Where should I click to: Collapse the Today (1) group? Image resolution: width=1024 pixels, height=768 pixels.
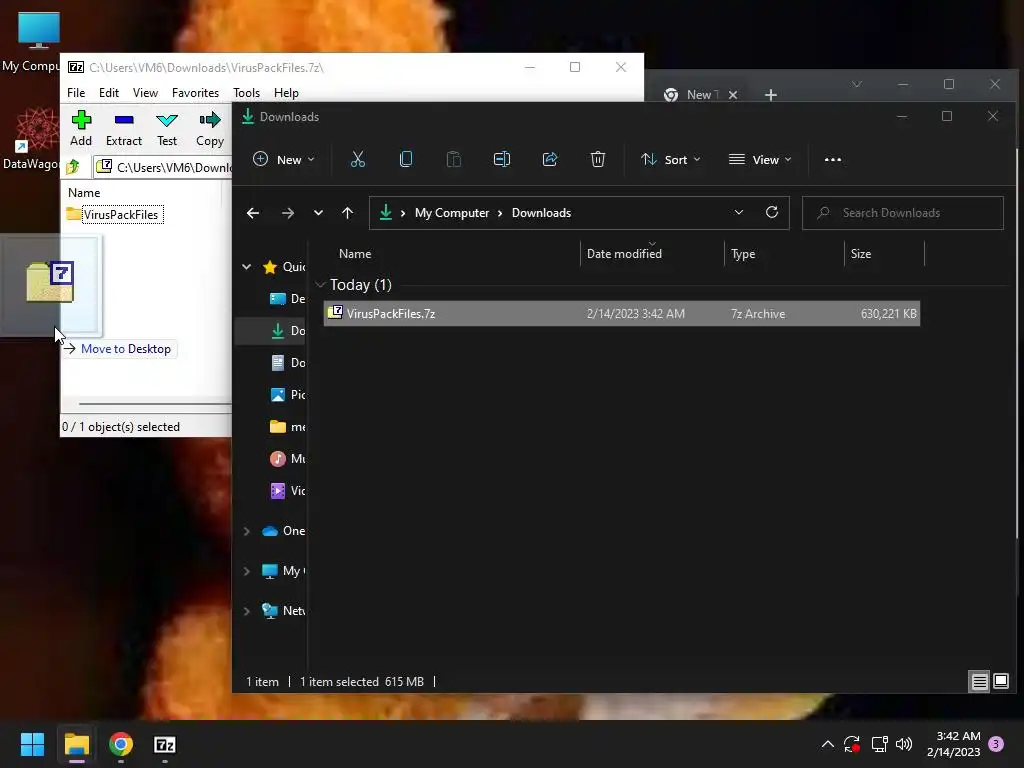click(x=320, y=285)
